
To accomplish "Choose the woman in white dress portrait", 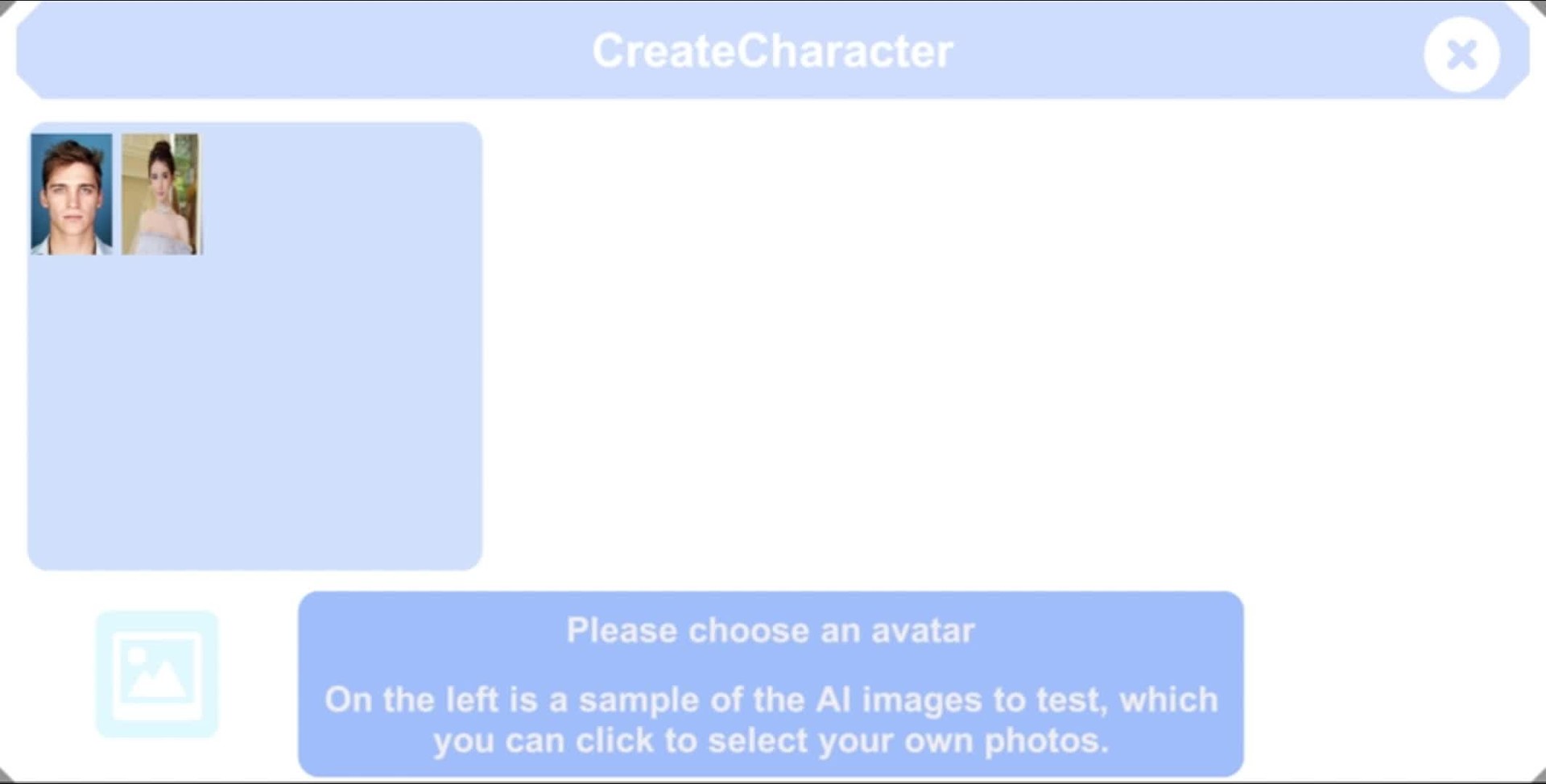I will click(160, 194).
